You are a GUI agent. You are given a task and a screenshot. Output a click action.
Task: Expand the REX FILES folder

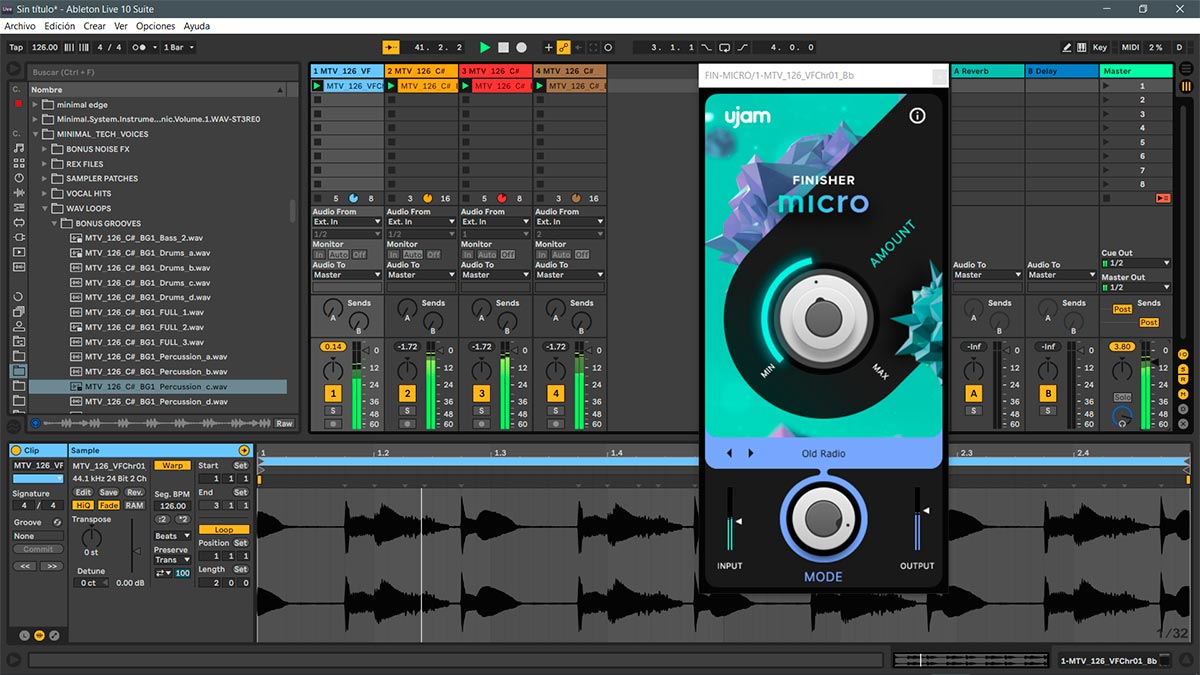pyautogui.click(x=45, y=164)
